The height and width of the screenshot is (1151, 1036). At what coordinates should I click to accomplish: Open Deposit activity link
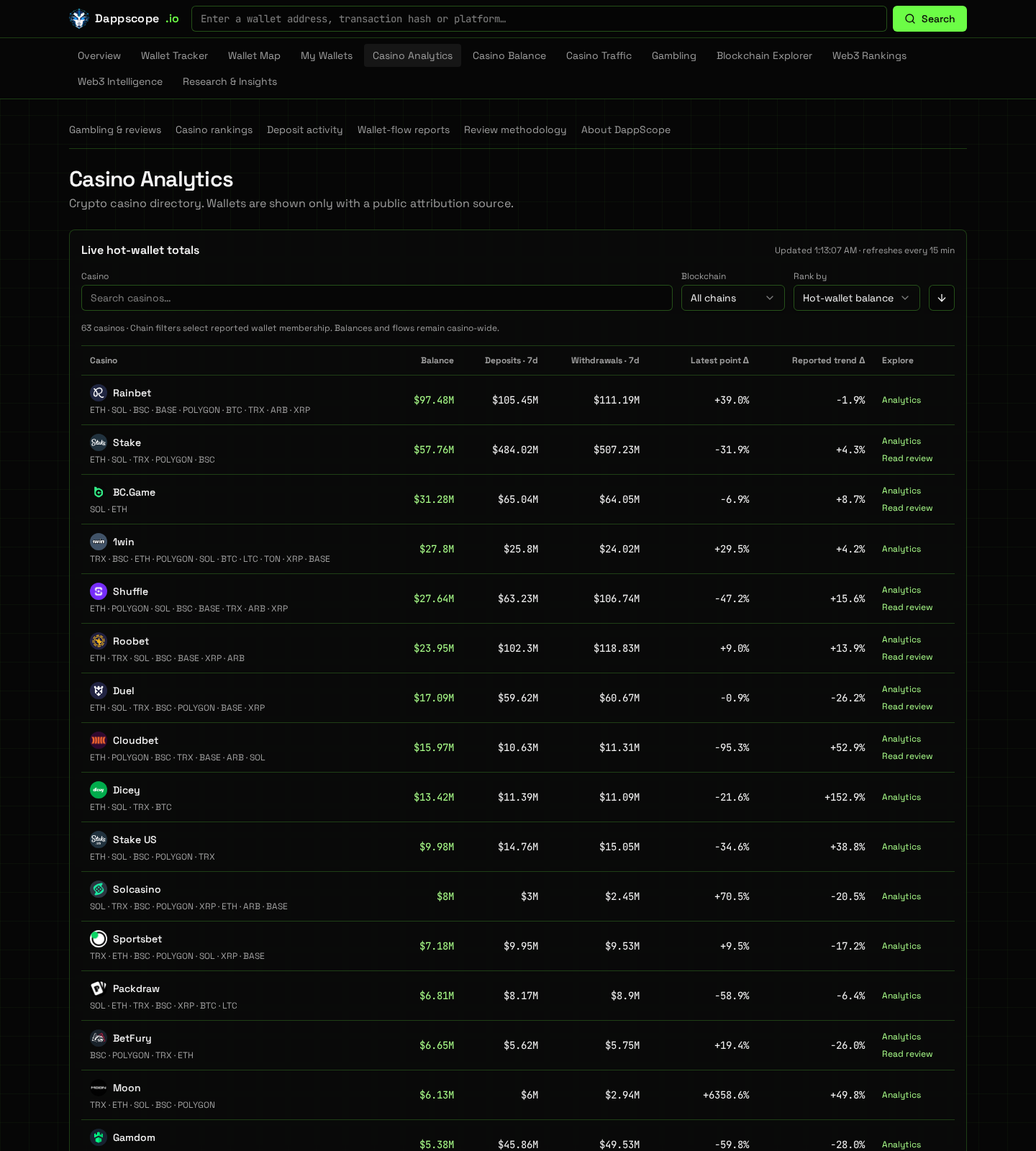[x=304, y=129]
